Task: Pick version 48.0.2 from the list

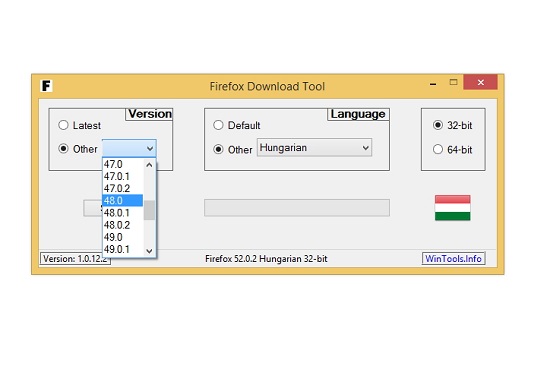Action: coord(123,225)
